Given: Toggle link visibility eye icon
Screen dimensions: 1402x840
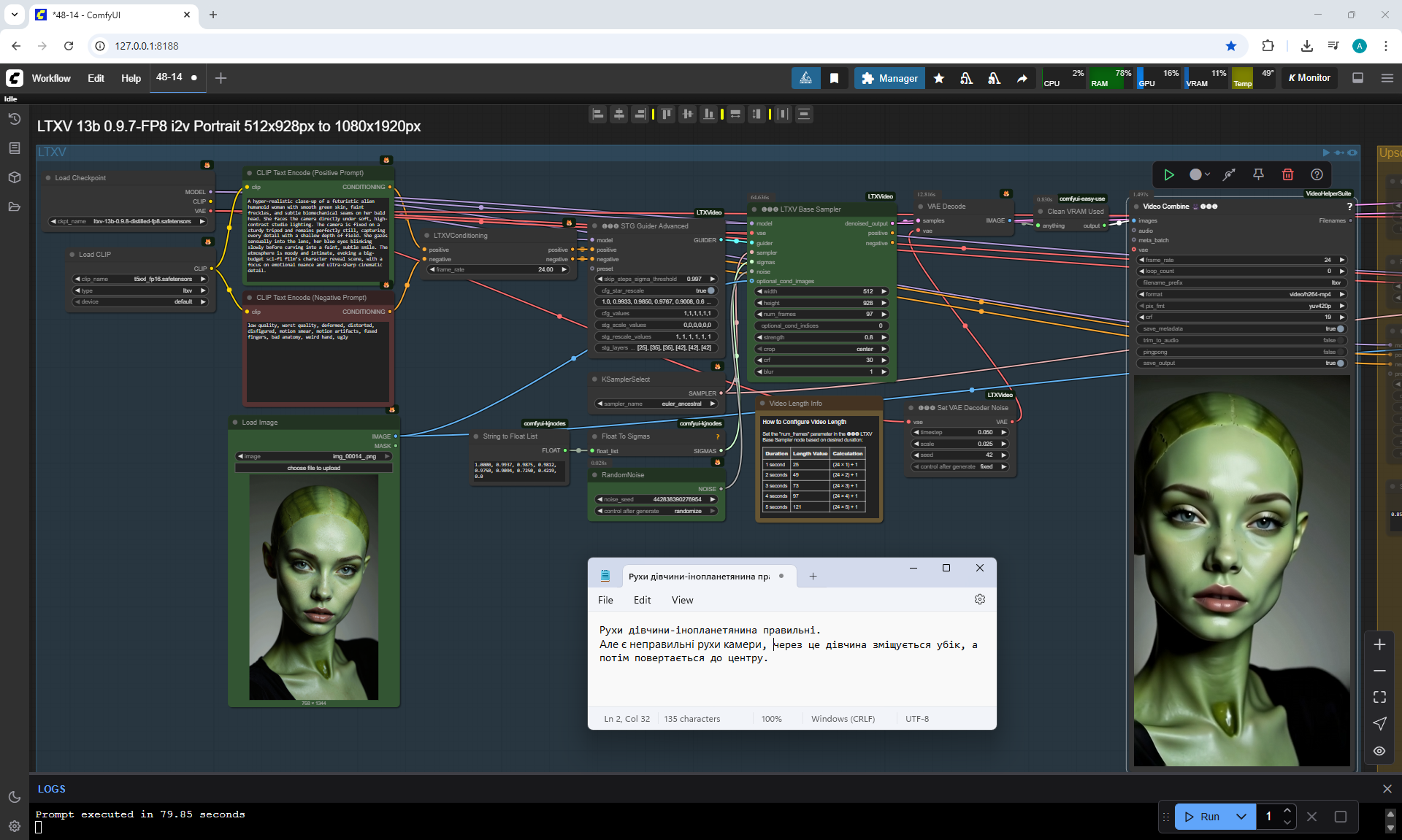Looking at the screenshot, I should pos(1379,751).
